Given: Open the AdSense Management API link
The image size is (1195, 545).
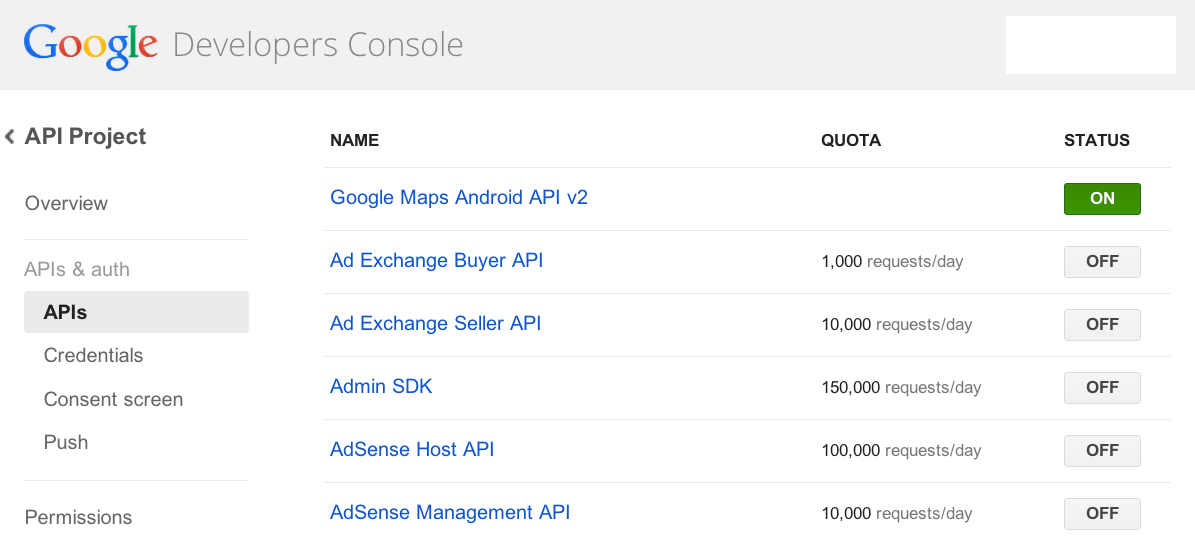Looking at the screenshot, I should click(x=450, y=513).
